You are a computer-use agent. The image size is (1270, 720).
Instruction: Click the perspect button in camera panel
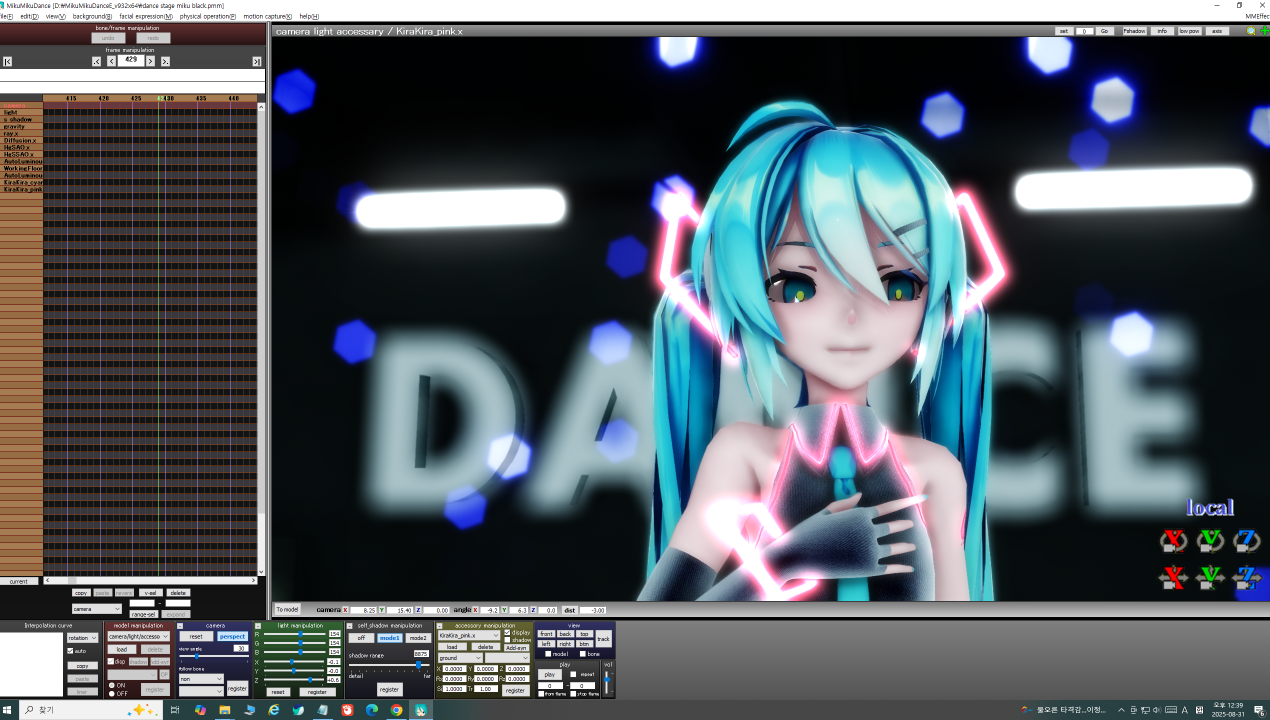[233, 636]
